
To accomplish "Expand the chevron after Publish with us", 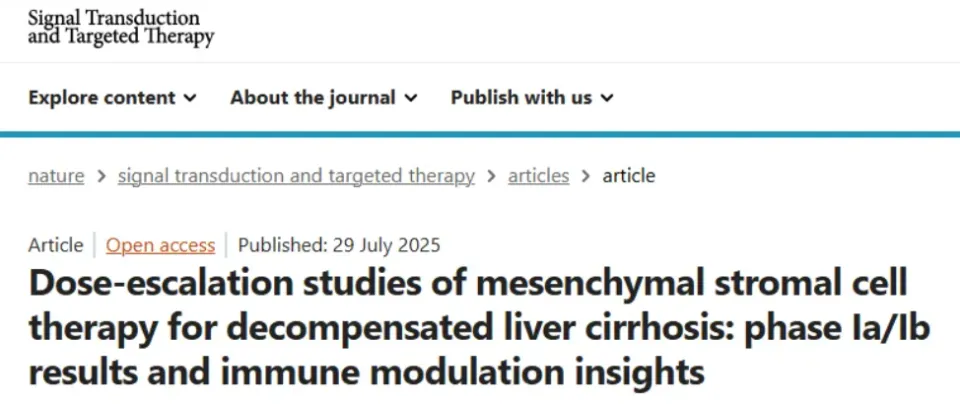I will pyautogui.click(x=607, y=98).
